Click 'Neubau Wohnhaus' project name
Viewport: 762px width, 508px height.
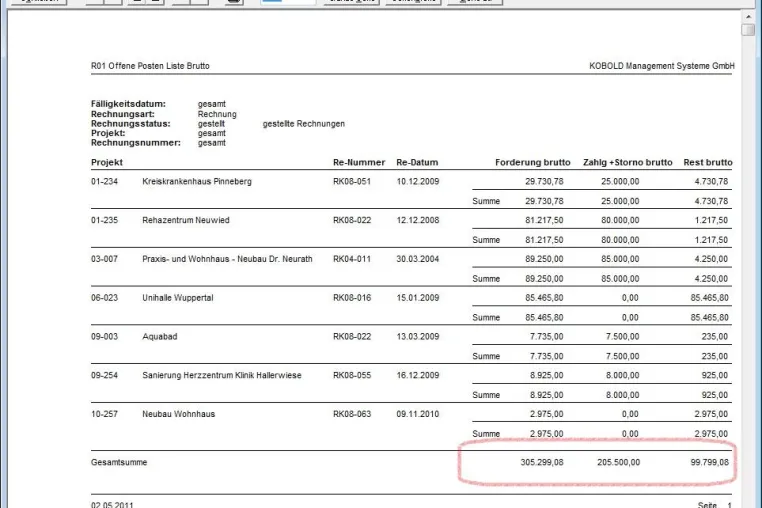point(178,414)
